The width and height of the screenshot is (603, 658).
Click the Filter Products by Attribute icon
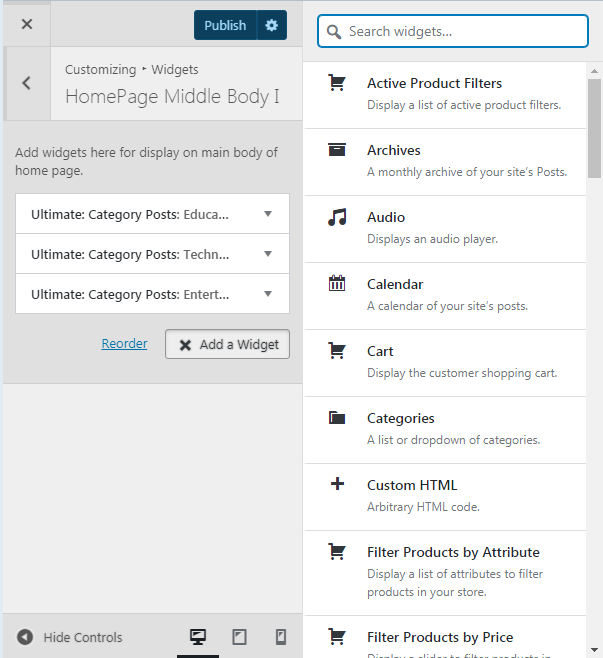coord(337,551)
